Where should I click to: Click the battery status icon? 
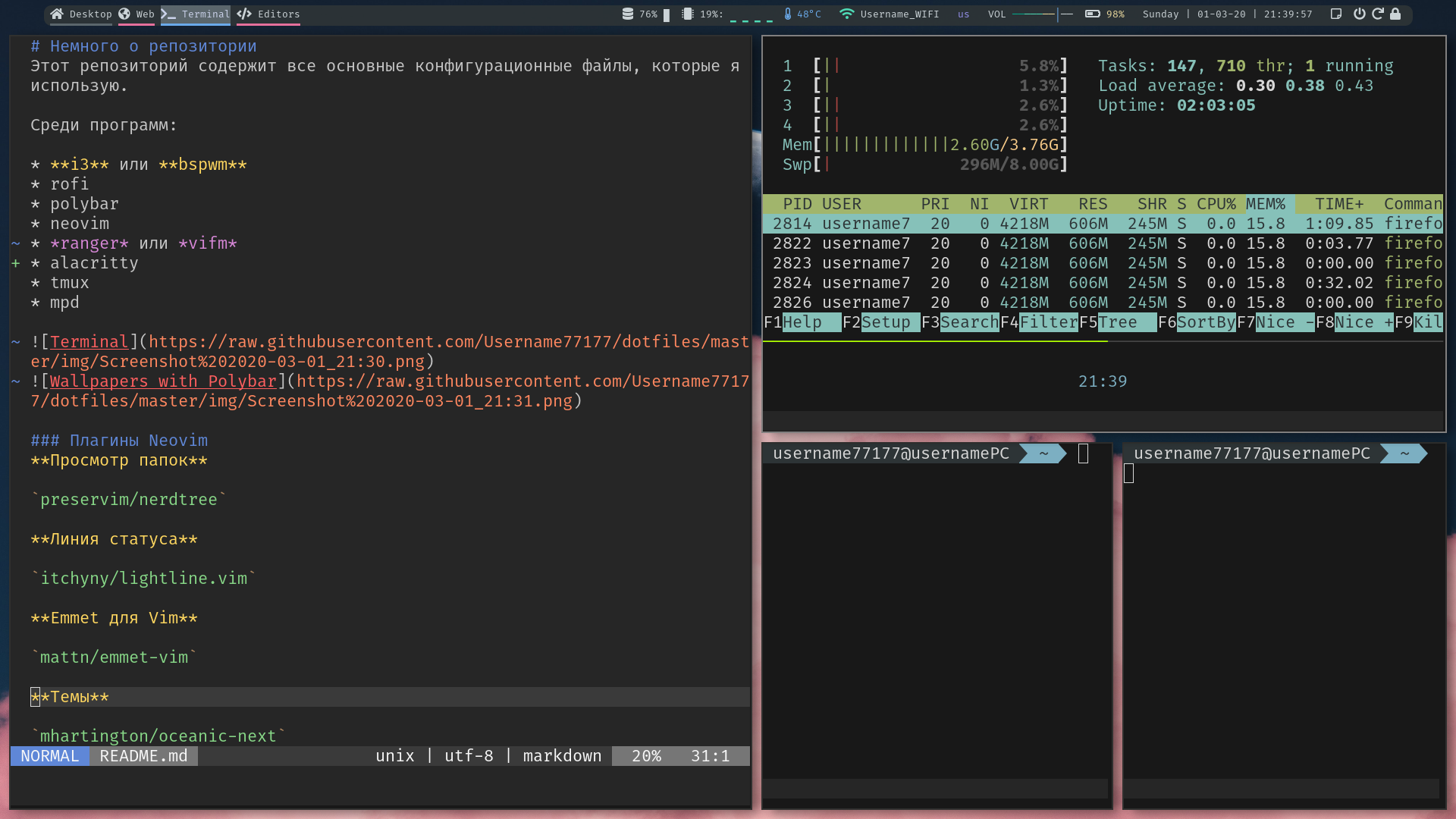click(x=1092, y=14)
